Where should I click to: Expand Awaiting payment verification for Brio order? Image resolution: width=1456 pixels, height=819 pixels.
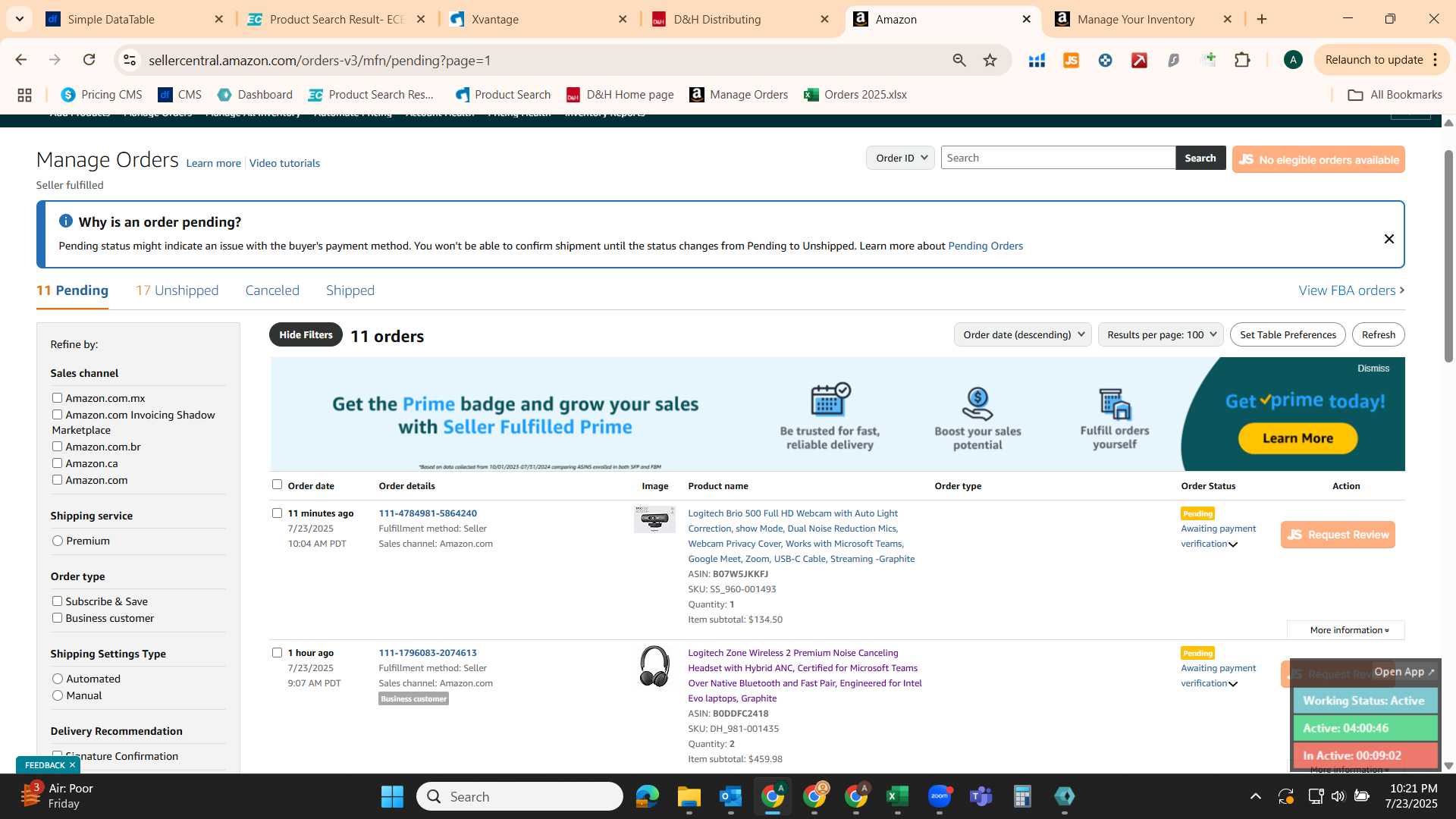1233,544
